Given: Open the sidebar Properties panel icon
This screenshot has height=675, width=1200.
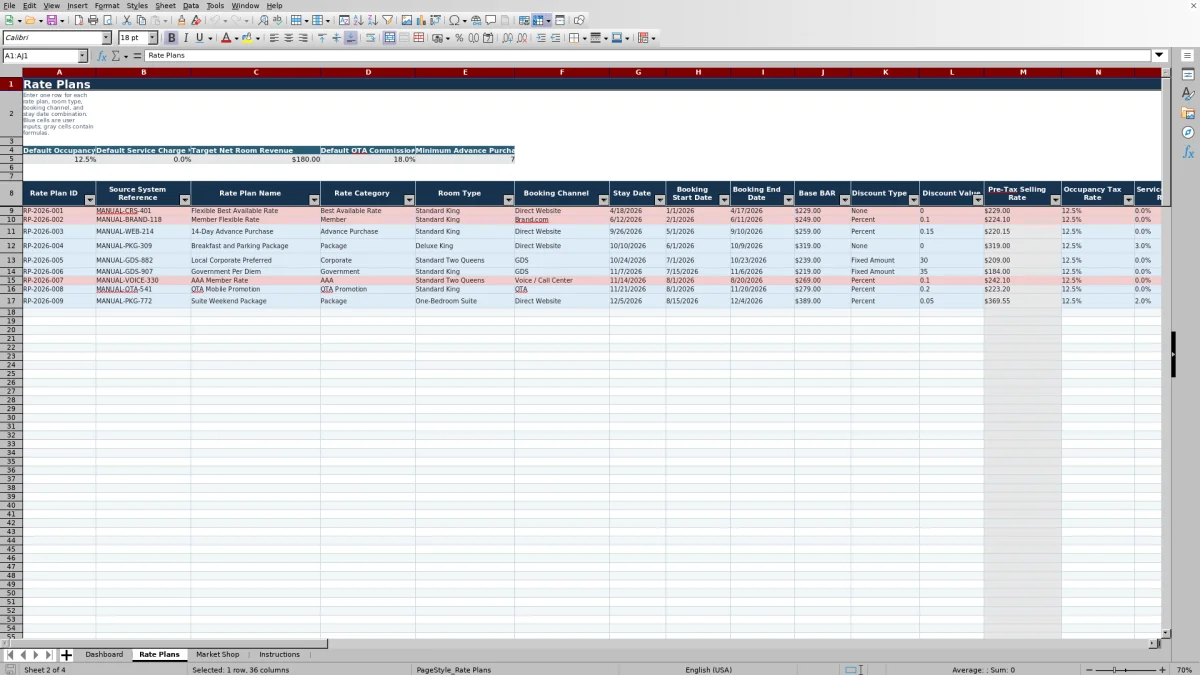Looking at the screenshot, I should click(1188, 75).
